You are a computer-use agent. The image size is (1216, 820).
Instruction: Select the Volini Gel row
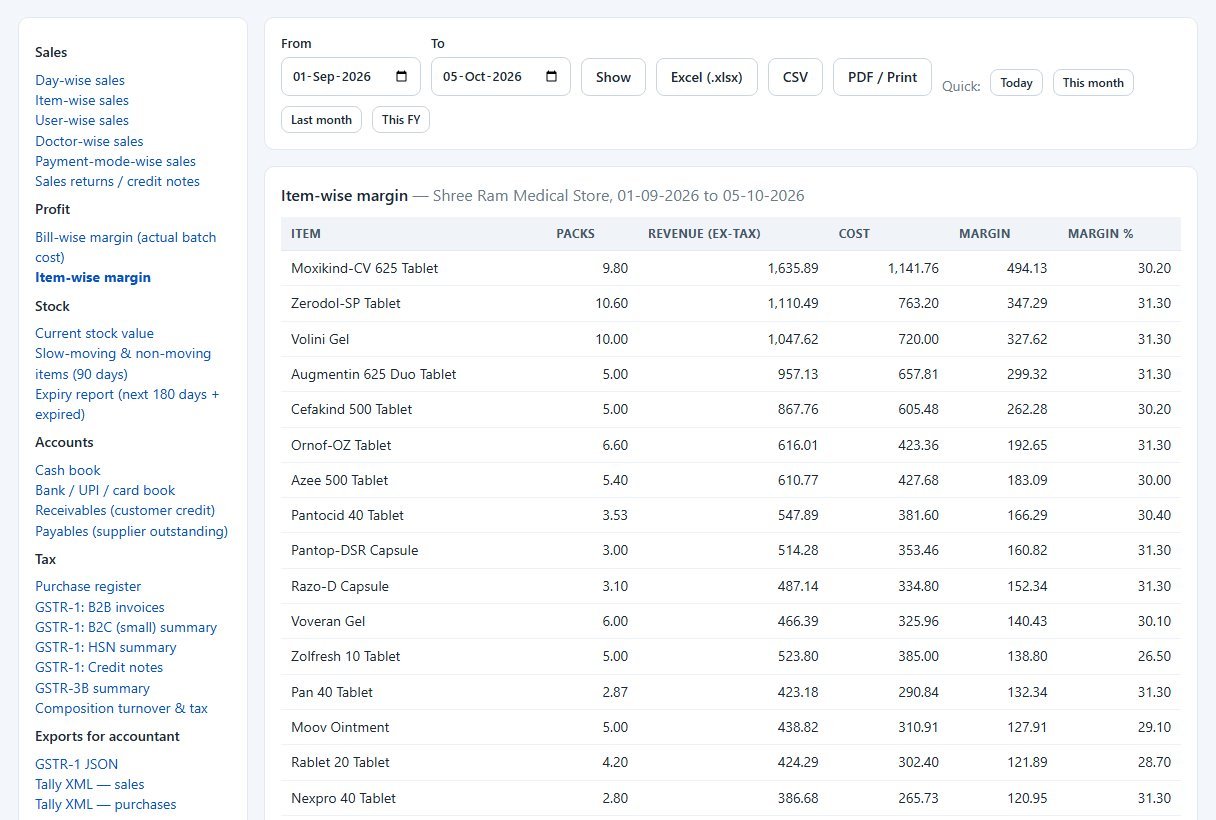731,339
